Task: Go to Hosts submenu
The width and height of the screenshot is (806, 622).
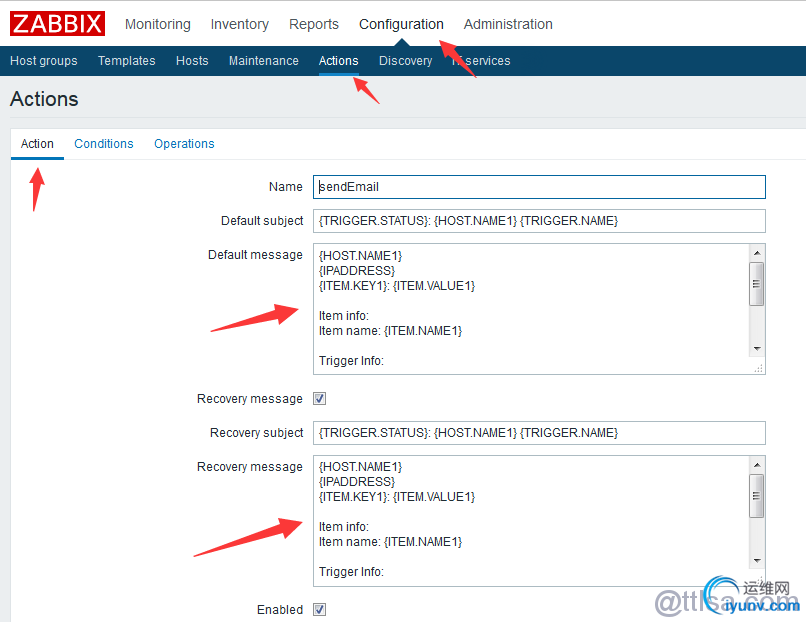Action: point(192,61)
